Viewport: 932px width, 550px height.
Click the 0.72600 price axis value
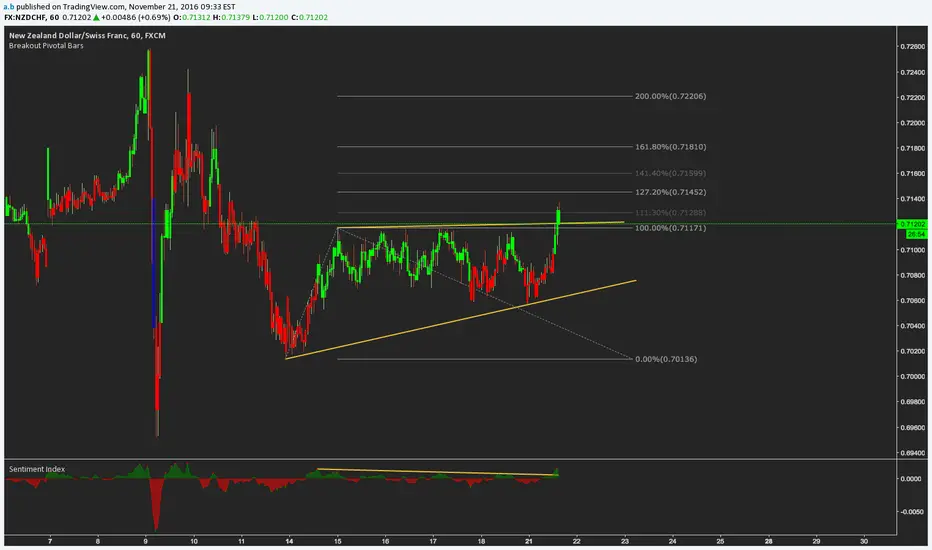912,46
